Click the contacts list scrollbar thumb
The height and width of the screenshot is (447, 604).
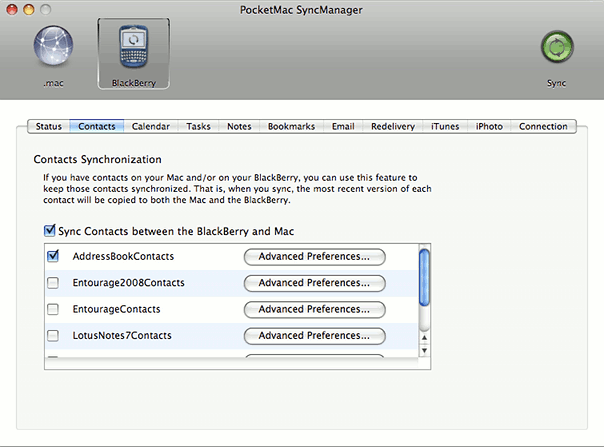click(x=424, y=277)
